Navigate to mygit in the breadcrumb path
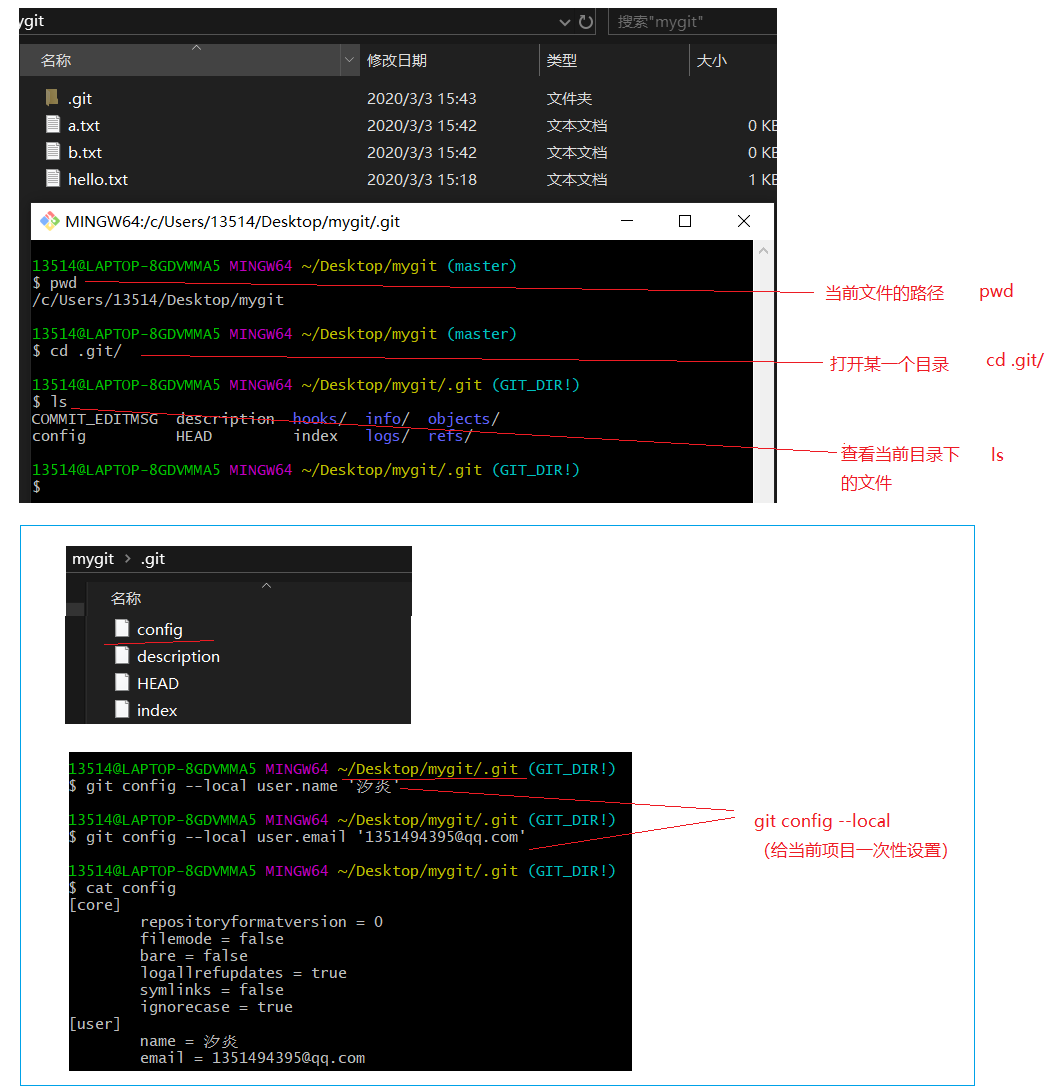Viewport: 1048px width, 1088px height. pyautogui.click(x=93, y=559)
